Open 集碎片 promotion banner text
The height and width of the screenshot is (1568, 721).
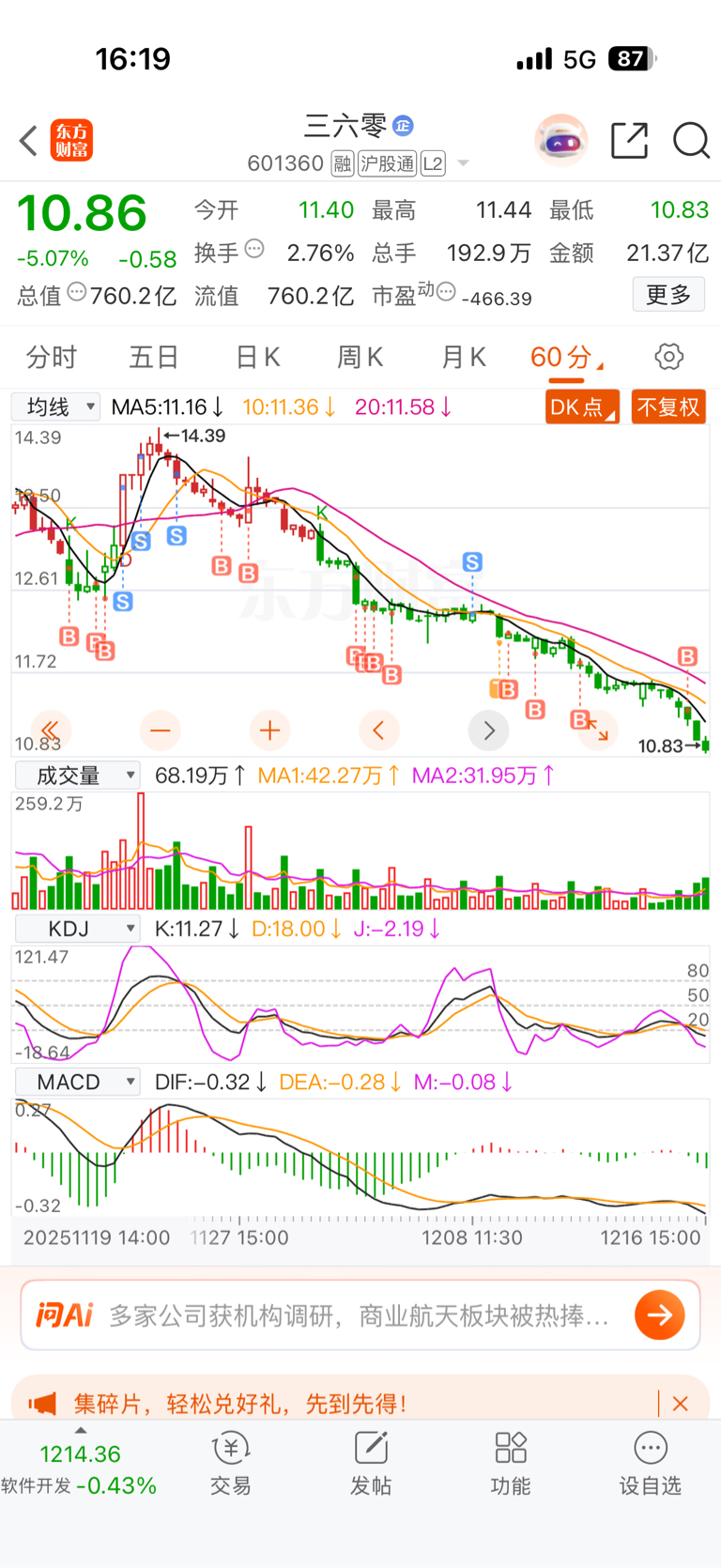[x=239, y=1404]
